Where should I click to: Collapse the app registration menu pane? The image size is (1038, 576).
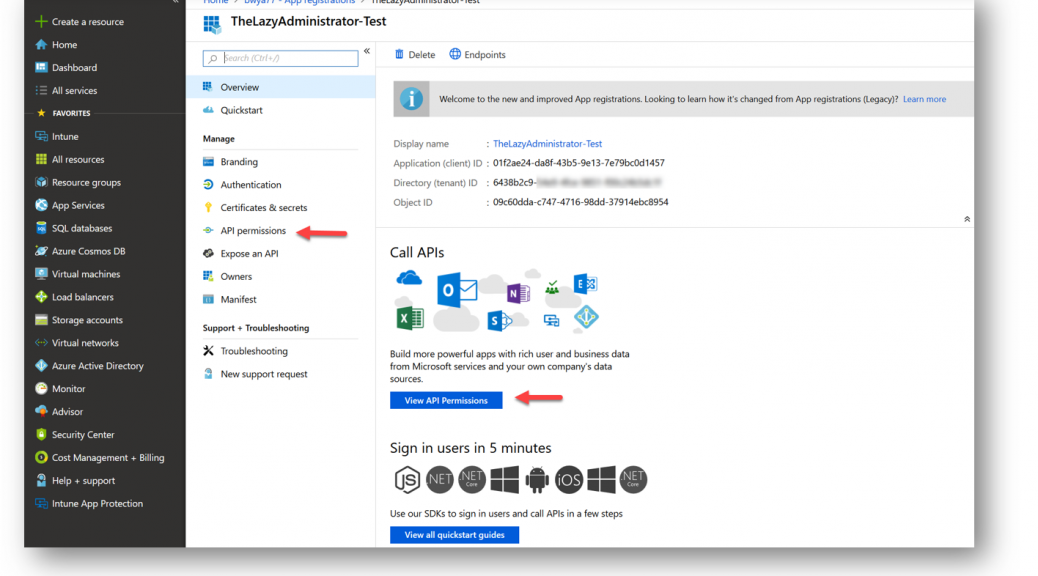(x=367, y=51)
